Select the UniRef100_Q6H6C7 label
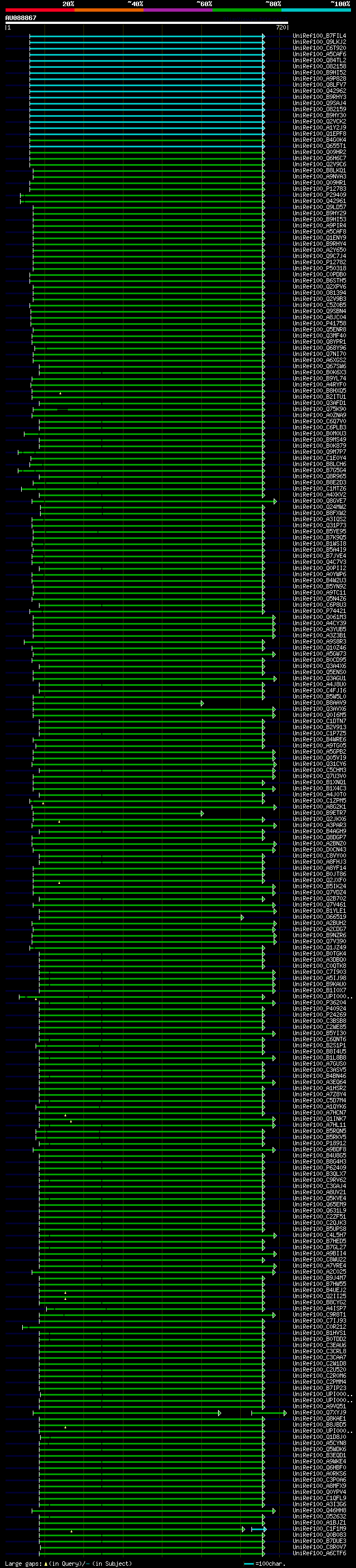This screenshot has width=356, height=1568. click(x=319, y=159)
